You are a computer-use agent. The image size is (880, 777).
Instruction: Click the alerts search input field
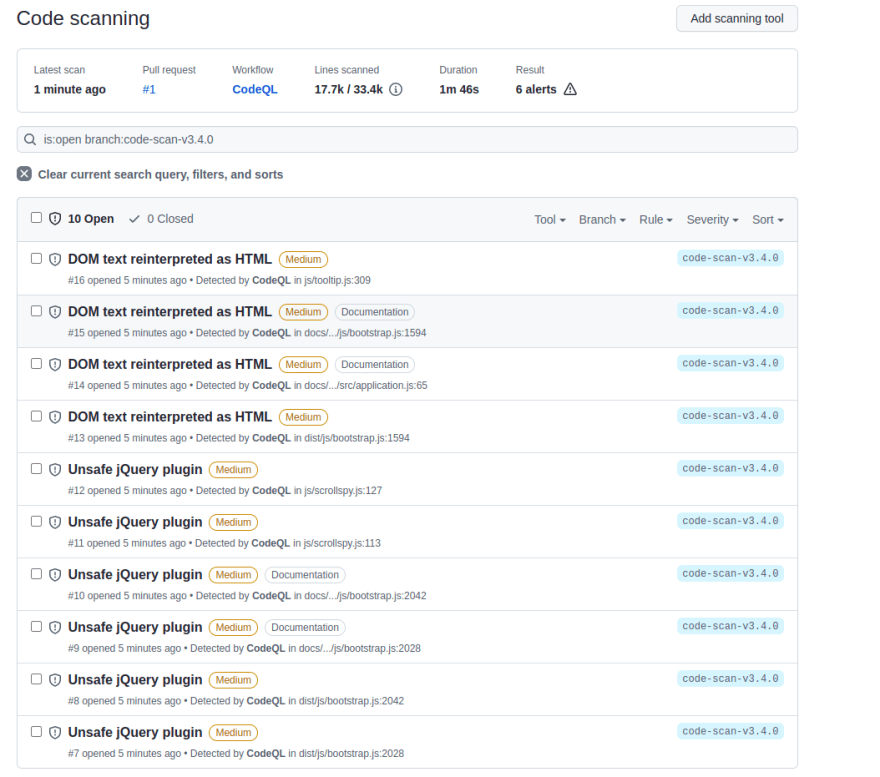click(x=407, y=139)
